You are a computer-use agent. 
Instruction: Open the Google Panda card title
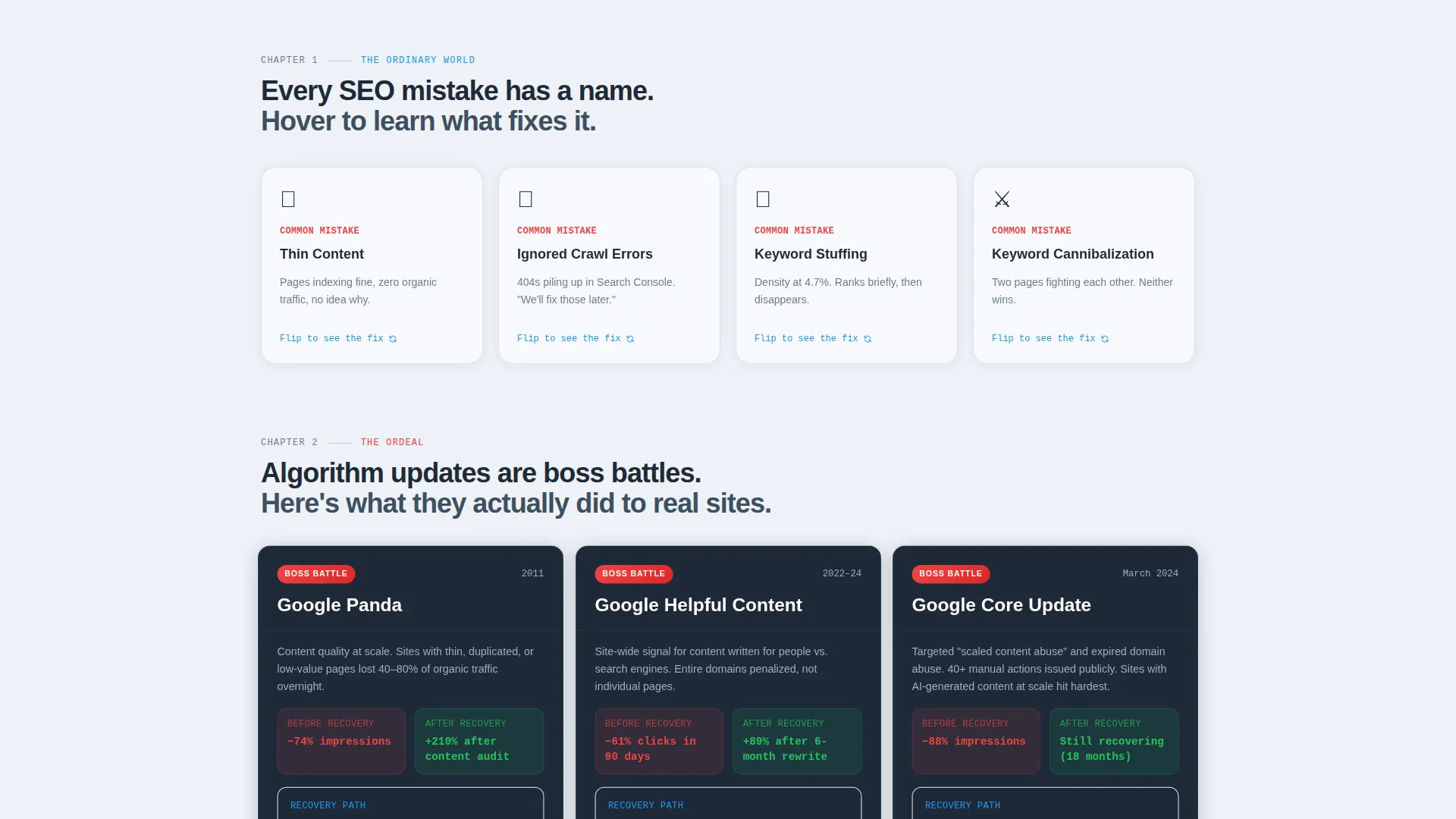coord(339,605)
